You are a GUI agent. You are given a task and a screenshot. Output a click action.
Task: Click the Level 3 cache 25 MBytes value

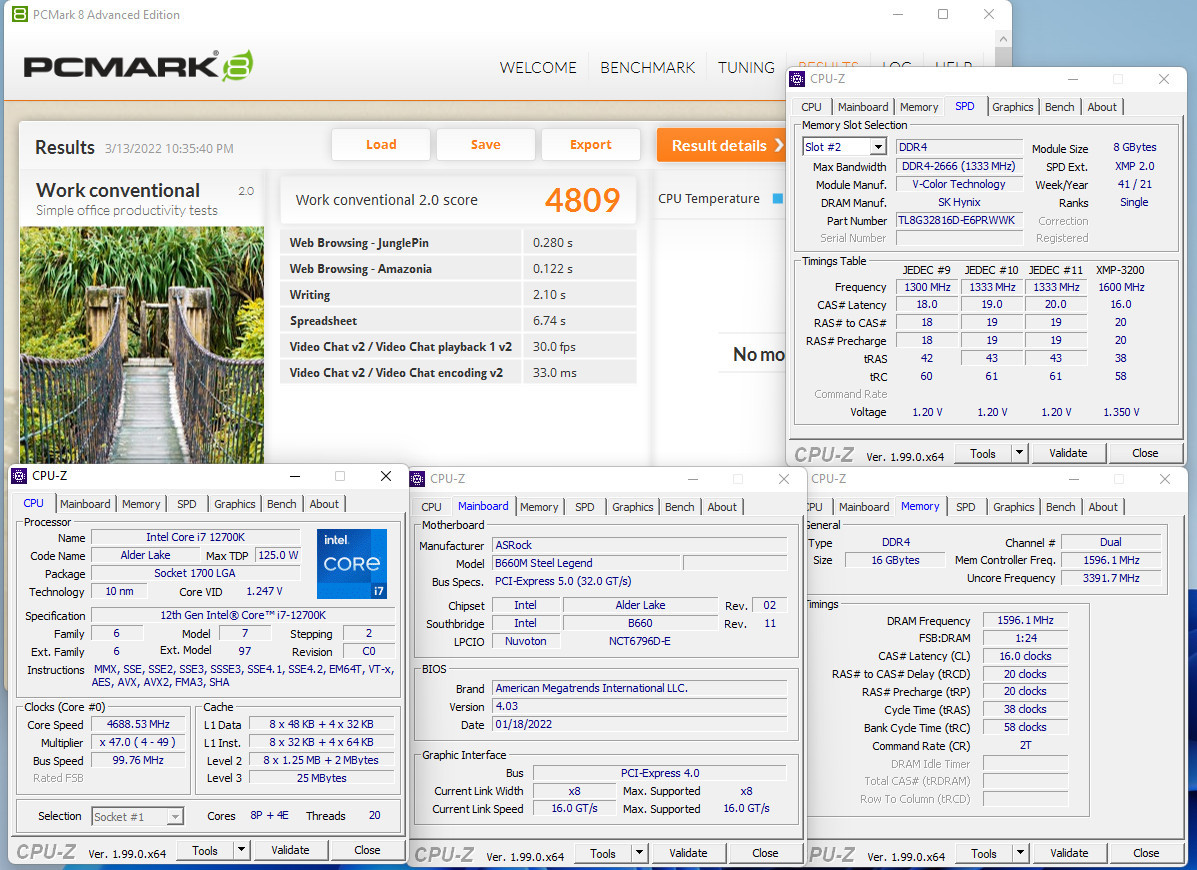321,778
